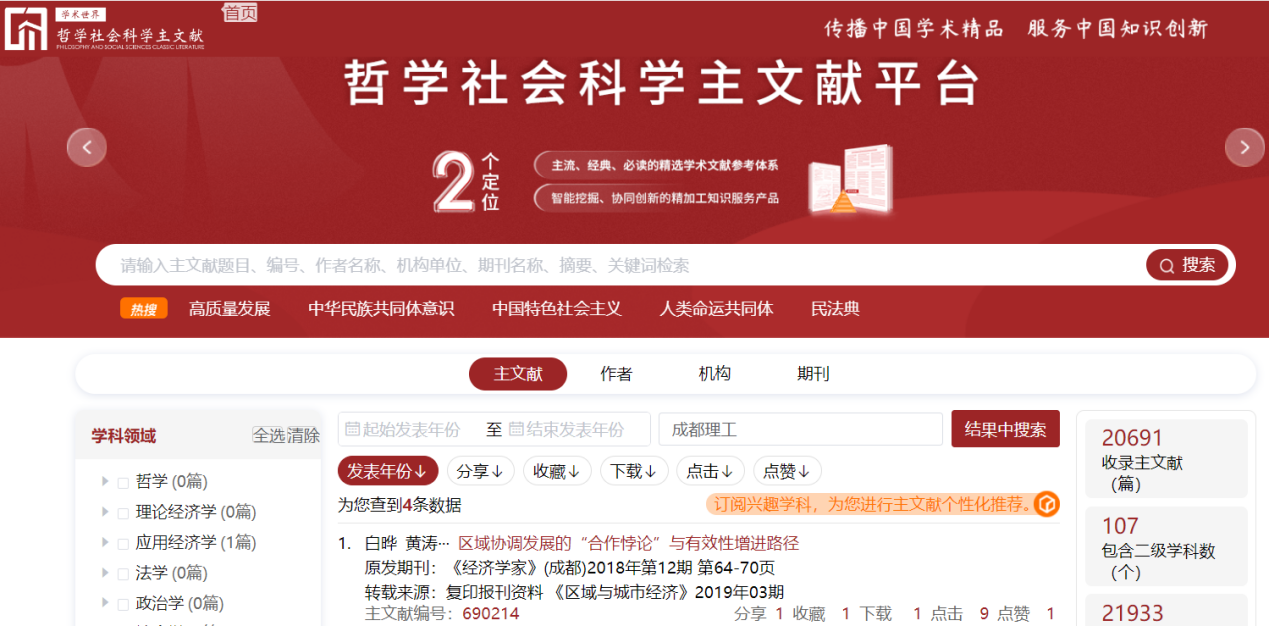Go to previous banner slide arrow

point(87,148)
